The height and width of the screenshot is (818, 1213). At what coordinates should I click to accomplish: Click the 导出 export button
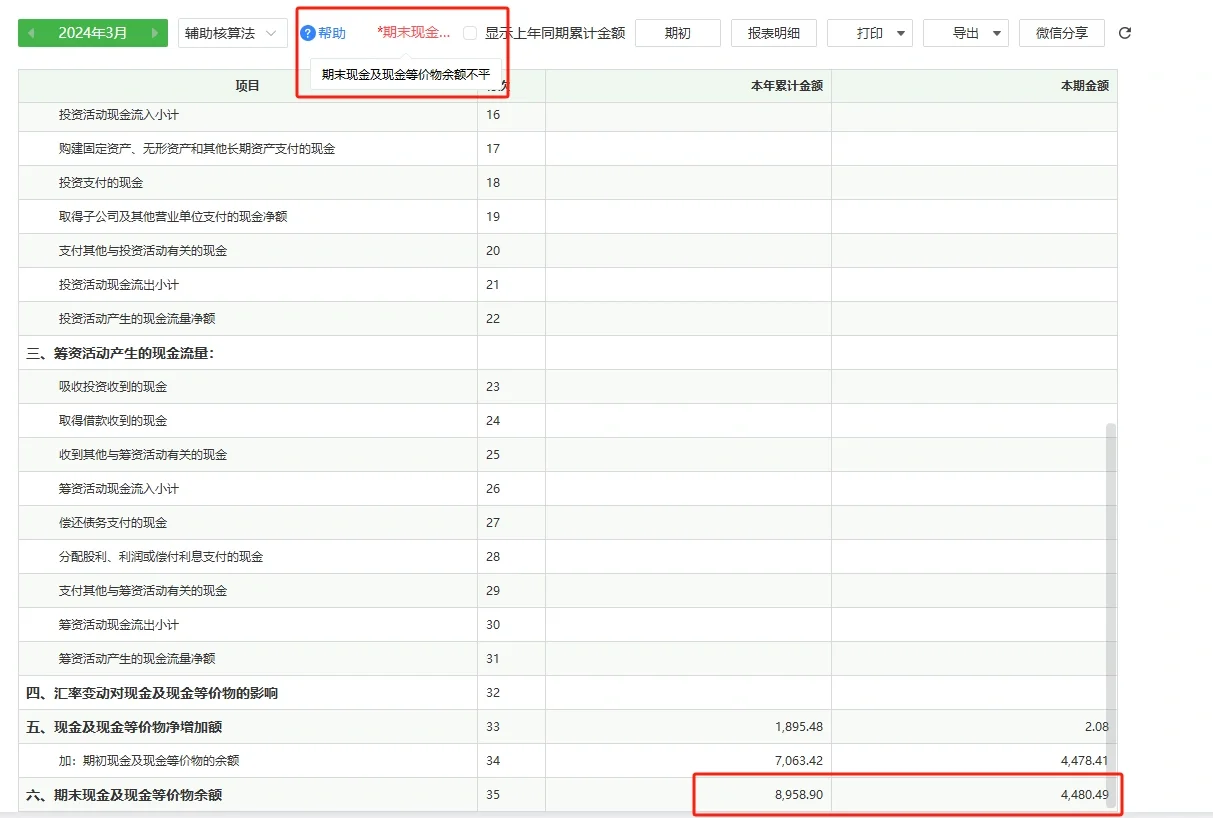[966, 32]
